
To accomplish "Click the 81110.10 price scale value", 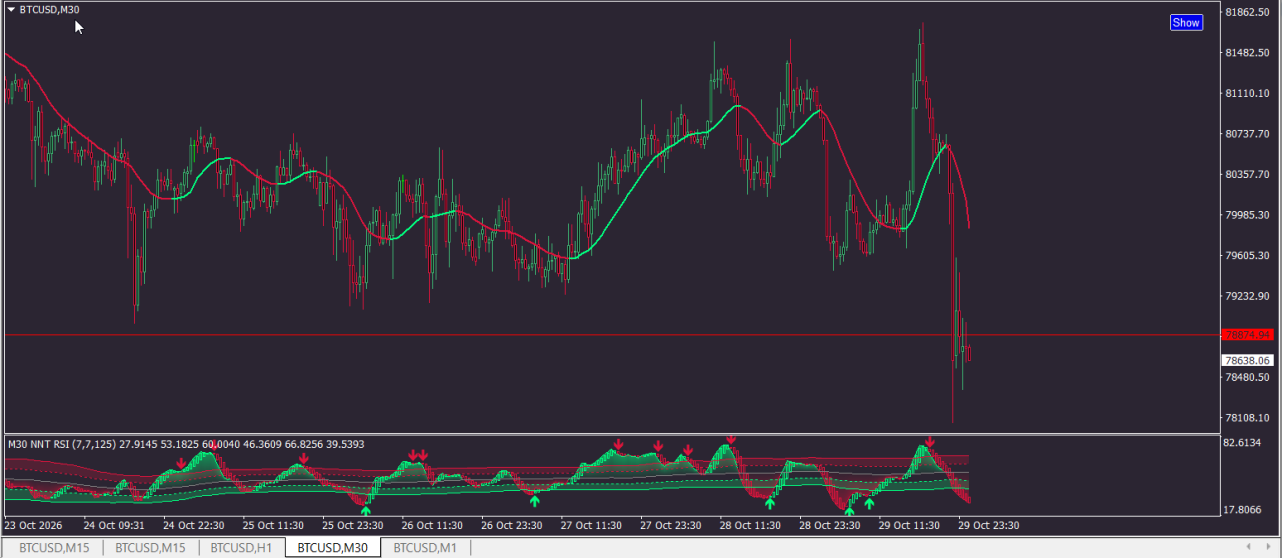I will tap(1248, 93).
